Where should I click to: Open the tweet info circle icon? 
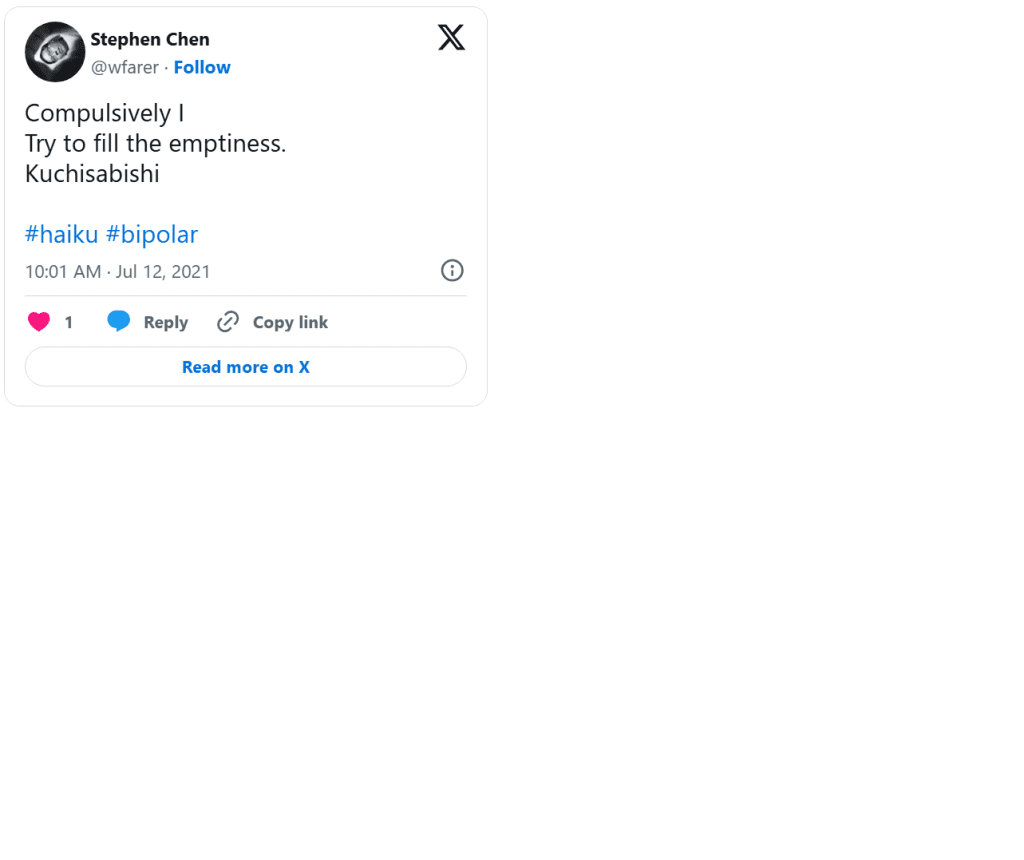click(452, 270)
